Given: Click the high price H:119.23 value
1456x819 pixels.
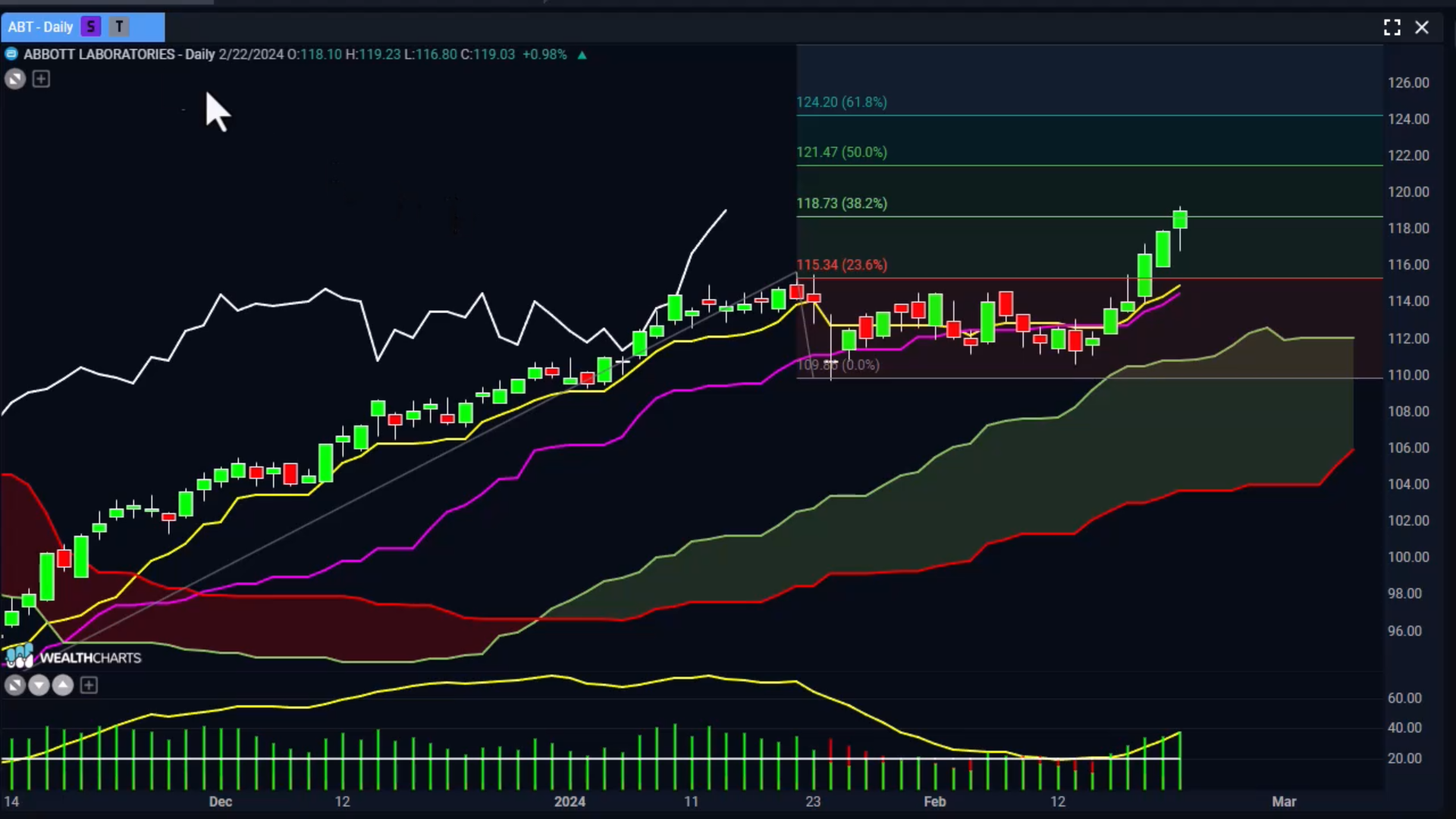Looking at the screenshot, I should [x=373, y=55].
